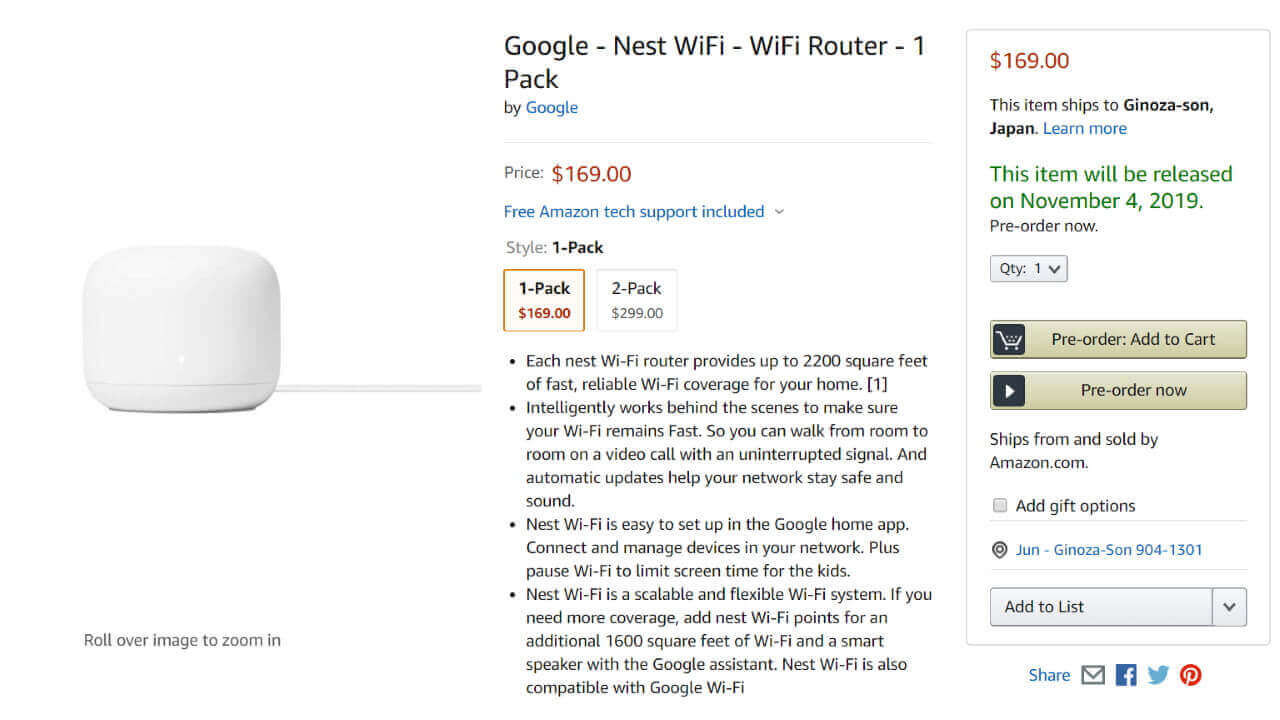Choose the 2-Pack $299.00 style
The image size is (1280, 720).
(637, 300)
